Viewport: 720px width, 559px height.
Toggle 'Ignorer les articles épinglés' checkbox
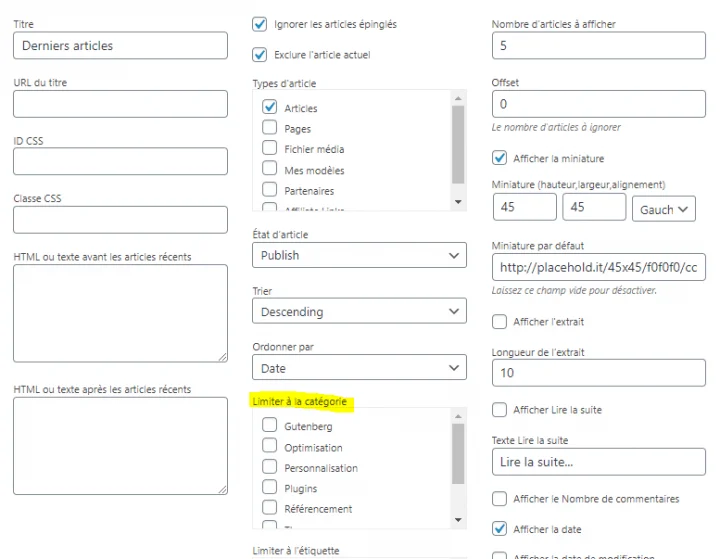pyautogui.click(x=260, y=24)
